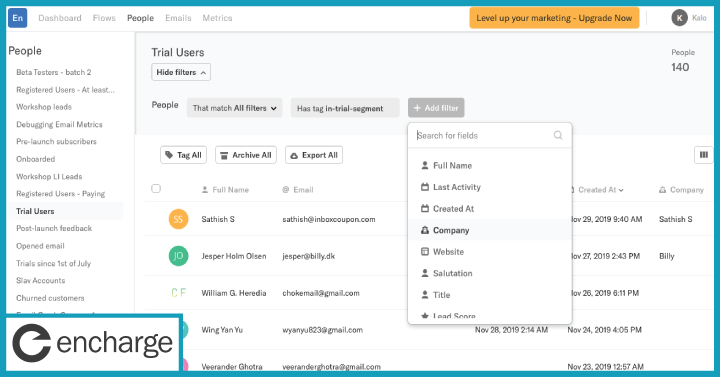Open 'Registered Users - At least...' segment
The width and height of the screenshot is (720, 377).
point(66,90)
